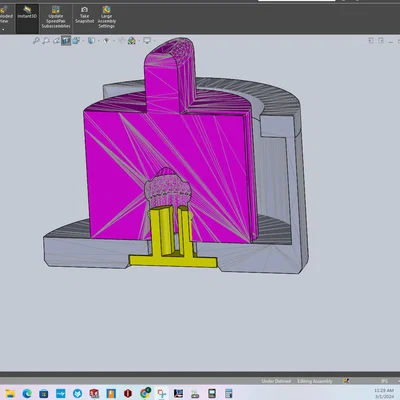Image resolution: width=400 pixels, height=400 pixels.
Task: Expand the View Settings dropdown arrow
Action: 154,41
